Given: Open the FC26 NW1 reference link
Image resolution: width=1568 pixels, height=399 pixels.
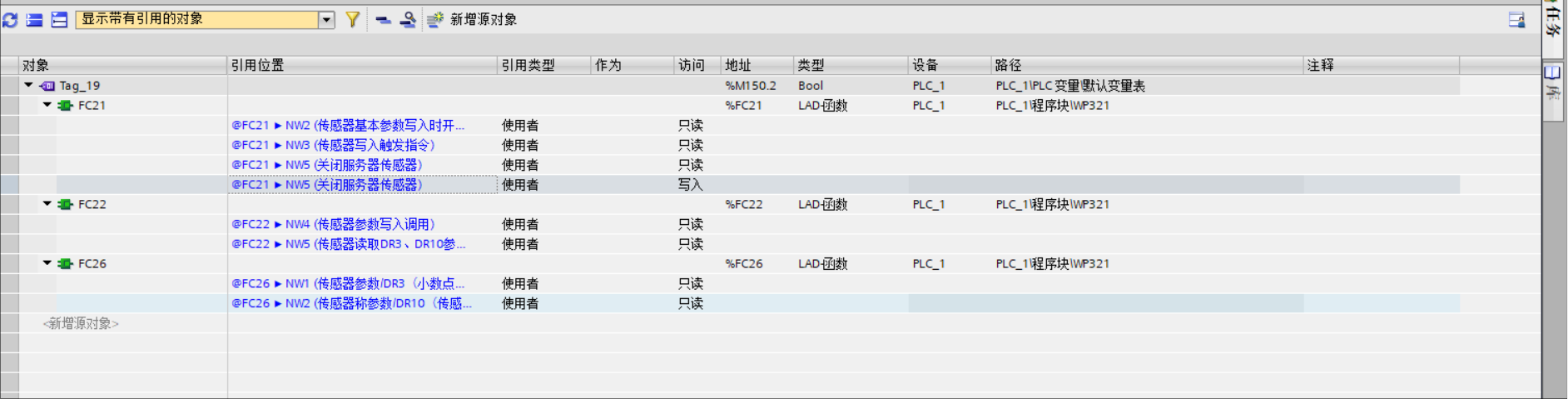Looking at the screenshot, I should coord(347,284).
